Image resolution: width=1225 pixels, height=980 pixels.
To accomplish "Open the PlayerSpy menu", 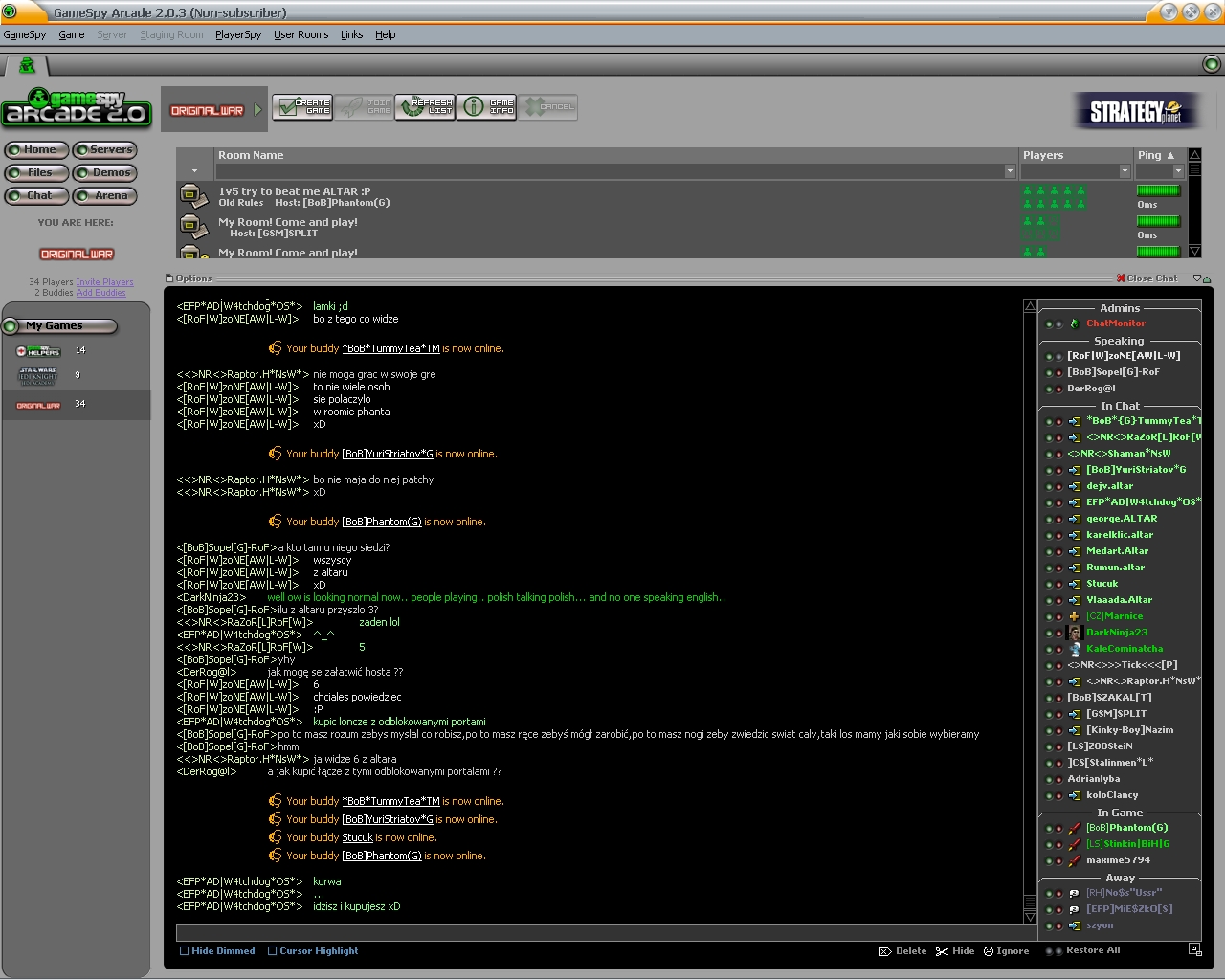I will click(238, 34).
